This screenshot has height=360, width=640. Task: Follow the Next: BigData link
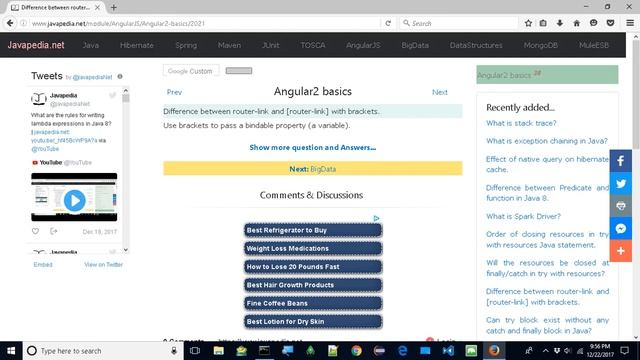tap(313, 169)
